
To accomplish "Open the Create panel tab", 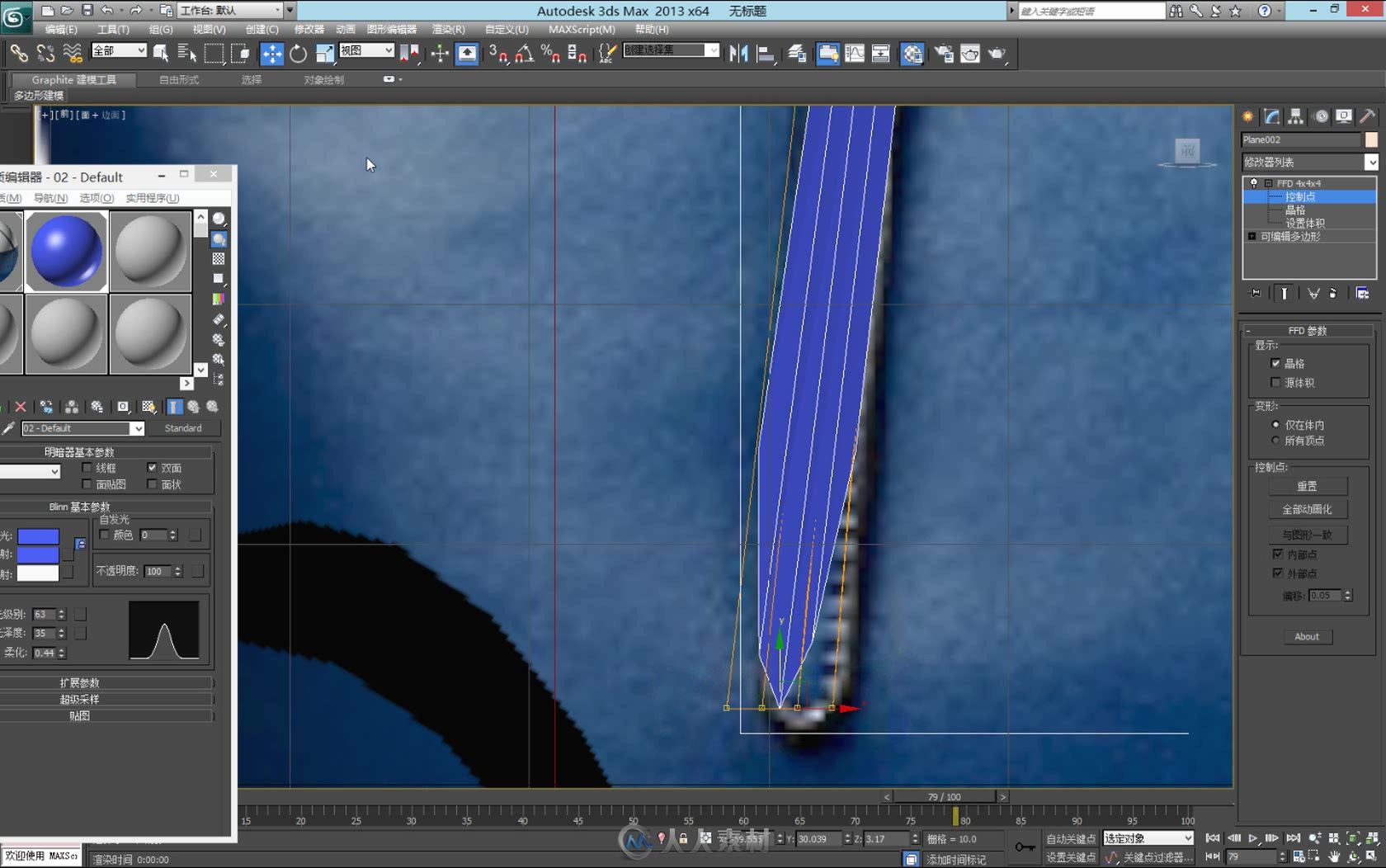I will tap(1248, 116).
